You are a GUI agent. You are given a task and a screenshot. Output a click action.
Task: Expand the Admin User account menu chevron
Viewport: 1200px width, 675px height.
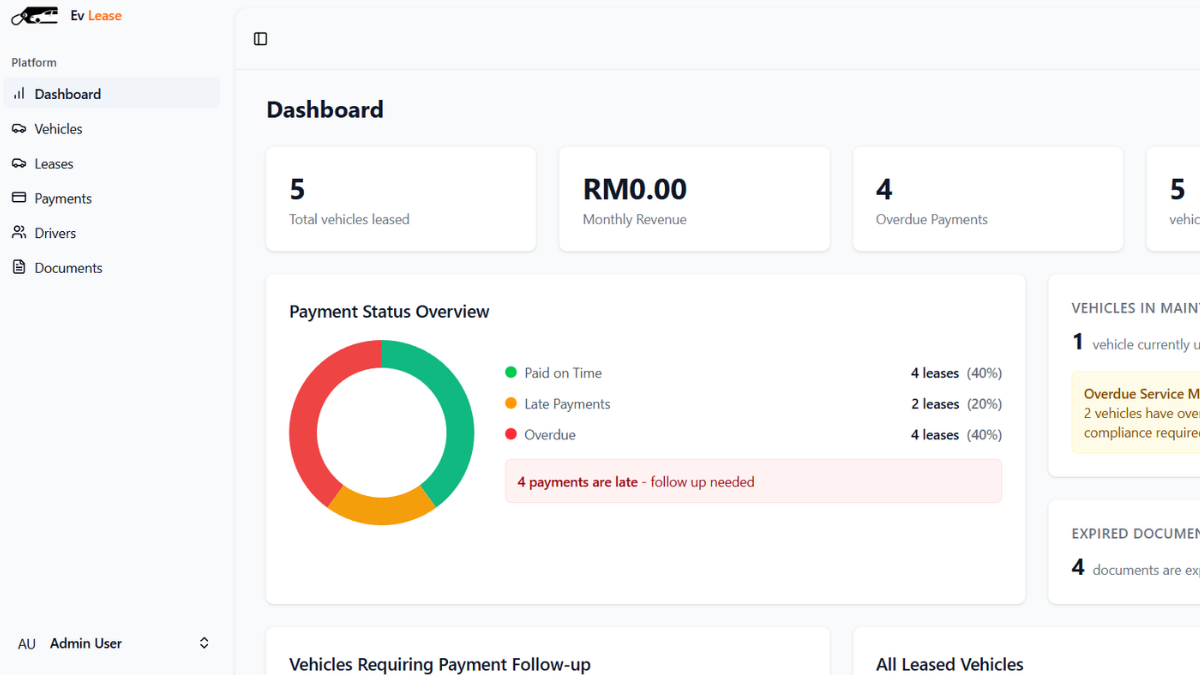click(x=204, y=643)
